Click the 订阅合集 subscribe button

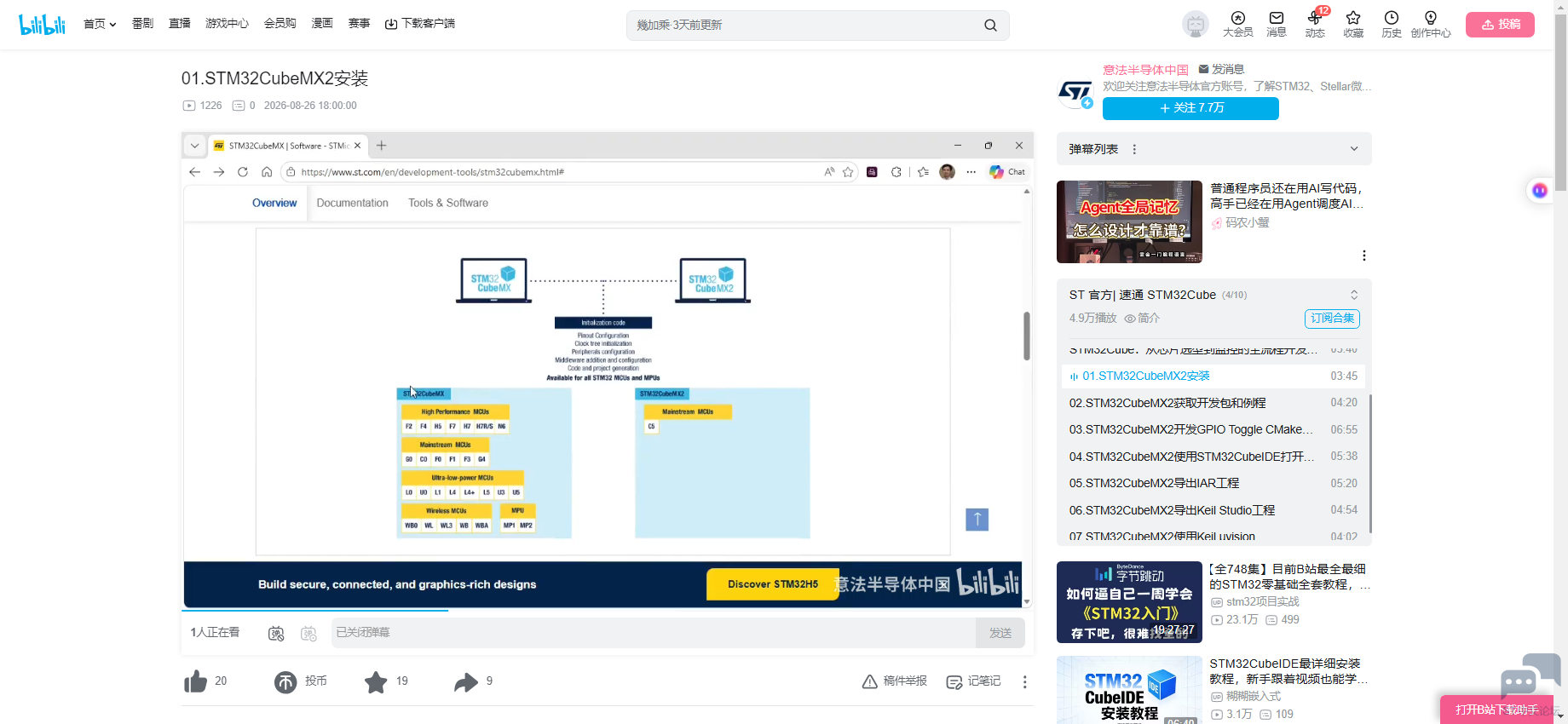[1332, 319]
